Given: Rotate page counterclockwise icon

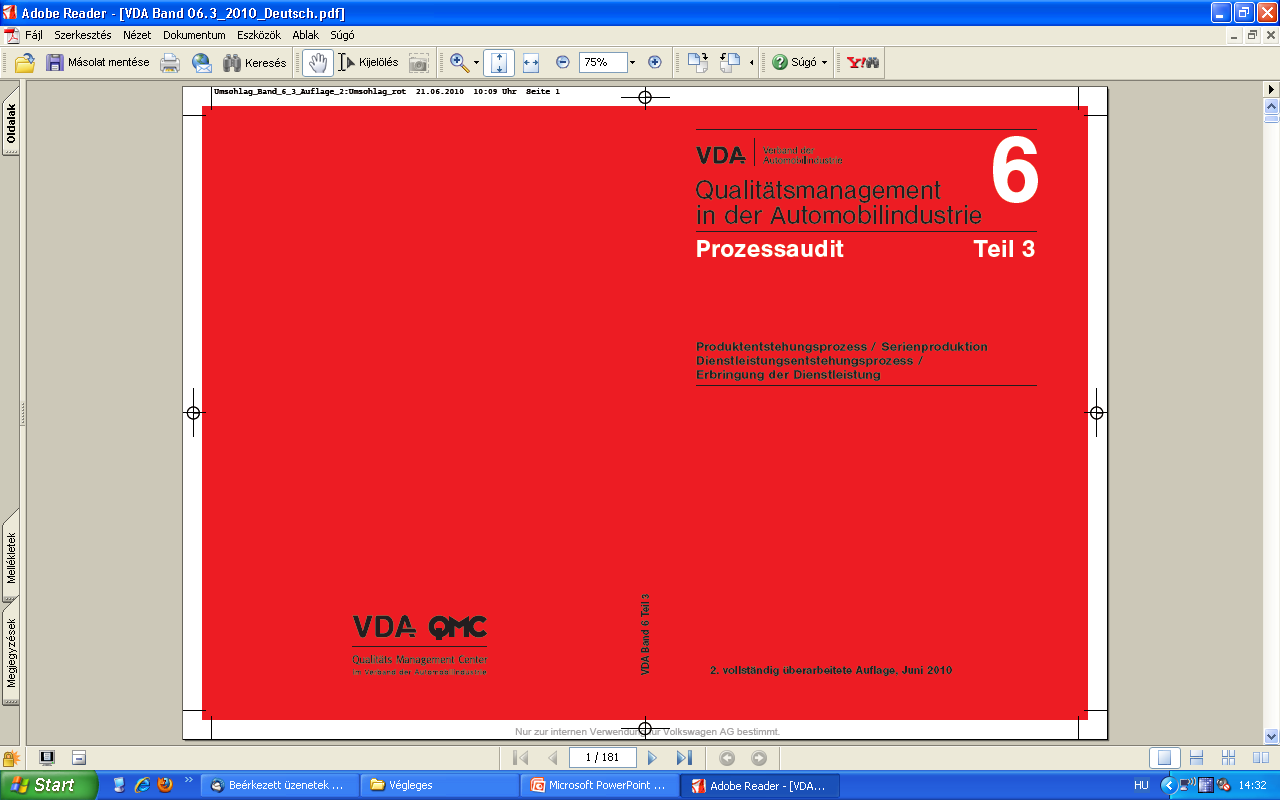Looking at the screenshot, I should (730, 62).
